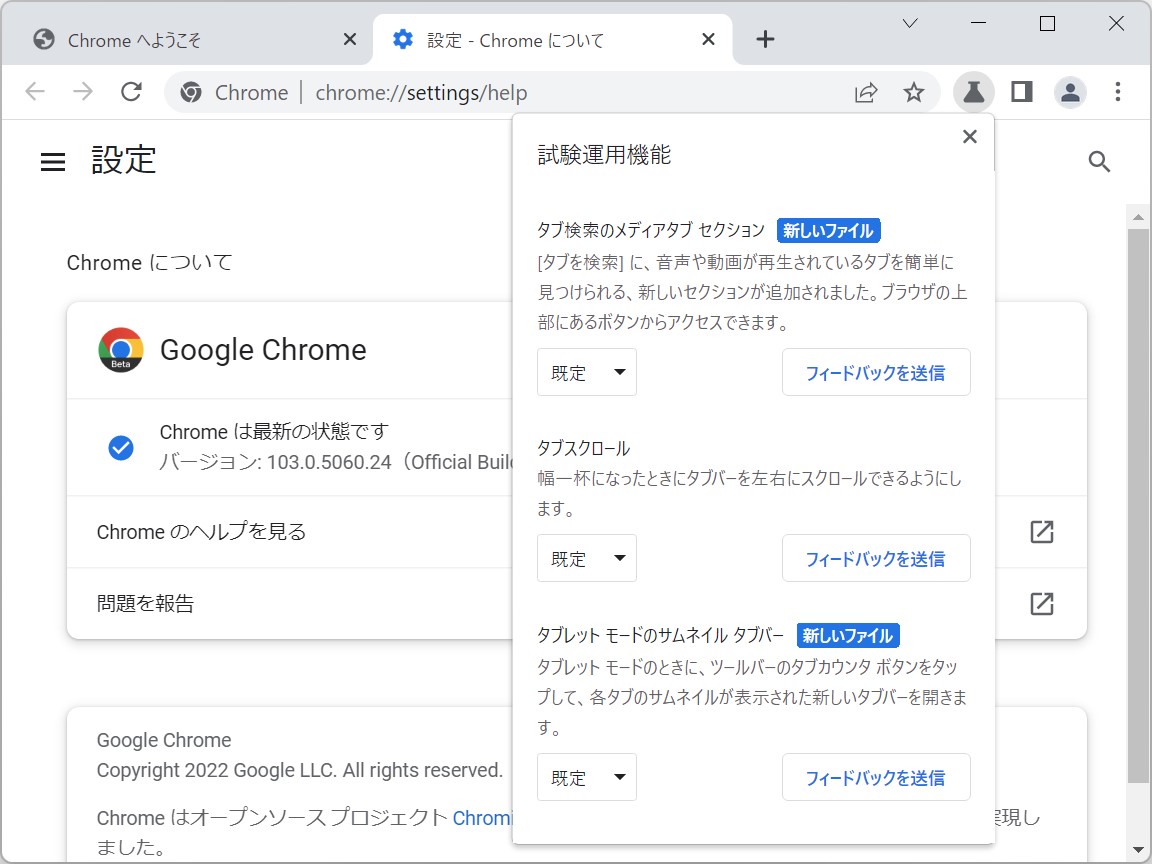The image size is (1152, 864).
Task: Click the back navigation arrow
Action: pyautogui.click(x=35, y=91)
